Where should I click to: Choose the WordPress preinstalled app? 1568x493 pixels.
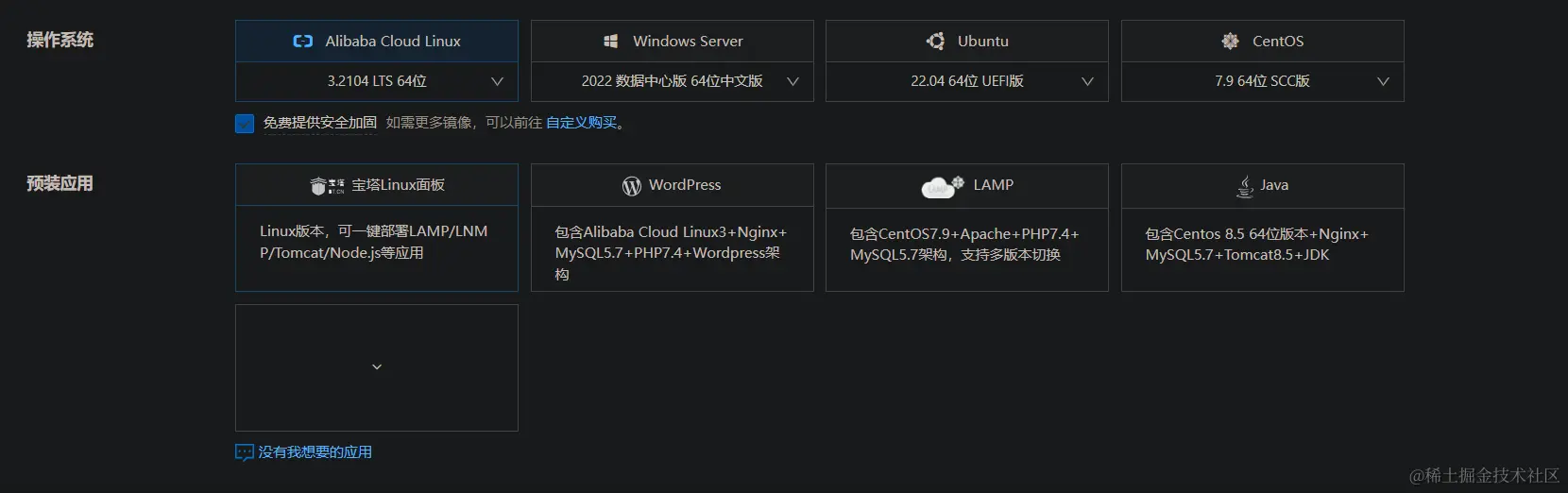pyautogui.click(x=673, y=228)
